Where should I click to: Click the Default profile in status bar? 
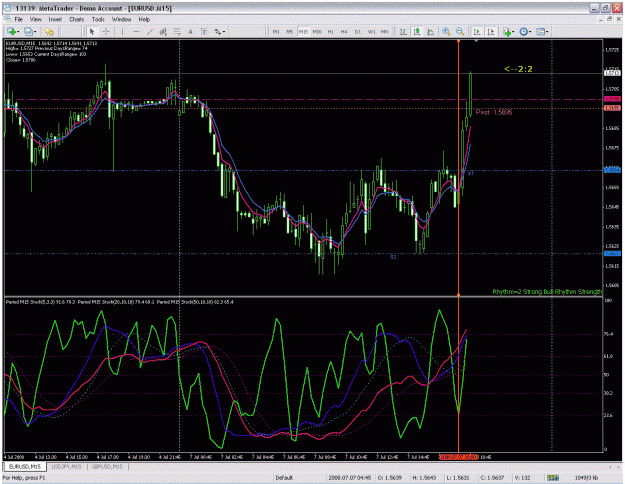[x=284, y=477]
